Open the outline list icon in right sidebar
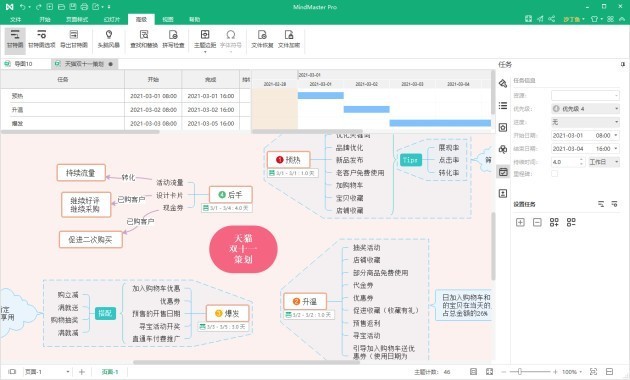The width and height of the screenshot is (630, 380). (503, 106)
